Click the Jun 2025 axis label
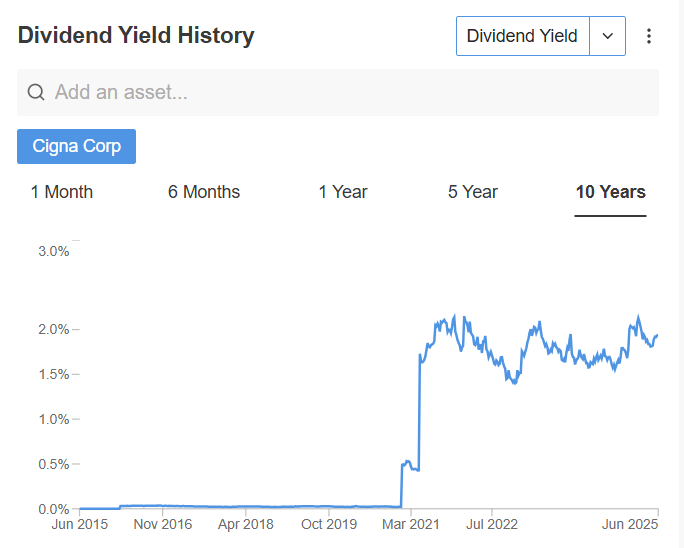The image size is (684, 548). tap(630, 524)
